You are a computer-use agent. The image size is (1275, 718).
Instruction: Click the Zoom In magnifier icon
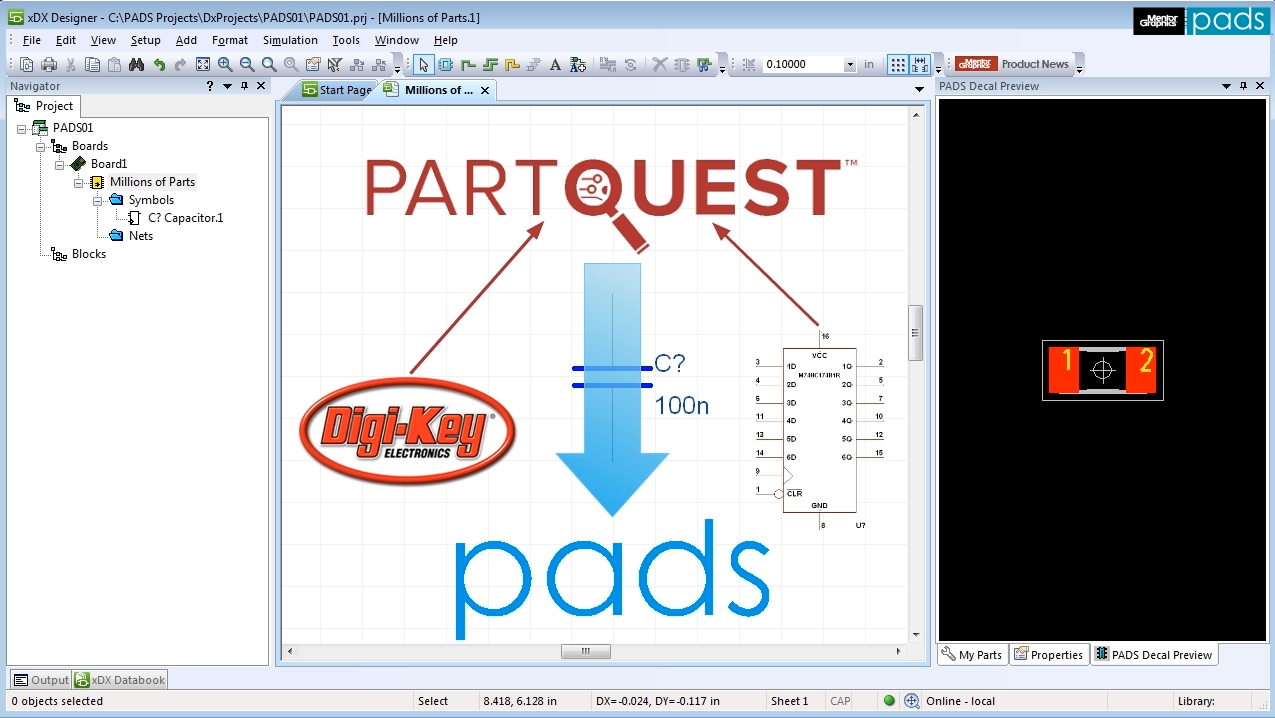click(225, 65)
